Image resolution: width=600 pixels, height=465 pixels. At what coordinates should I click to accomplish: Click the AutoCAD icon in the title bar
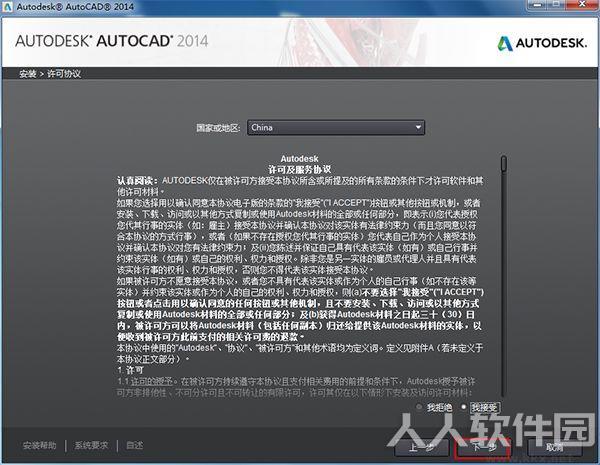[8, 7]
